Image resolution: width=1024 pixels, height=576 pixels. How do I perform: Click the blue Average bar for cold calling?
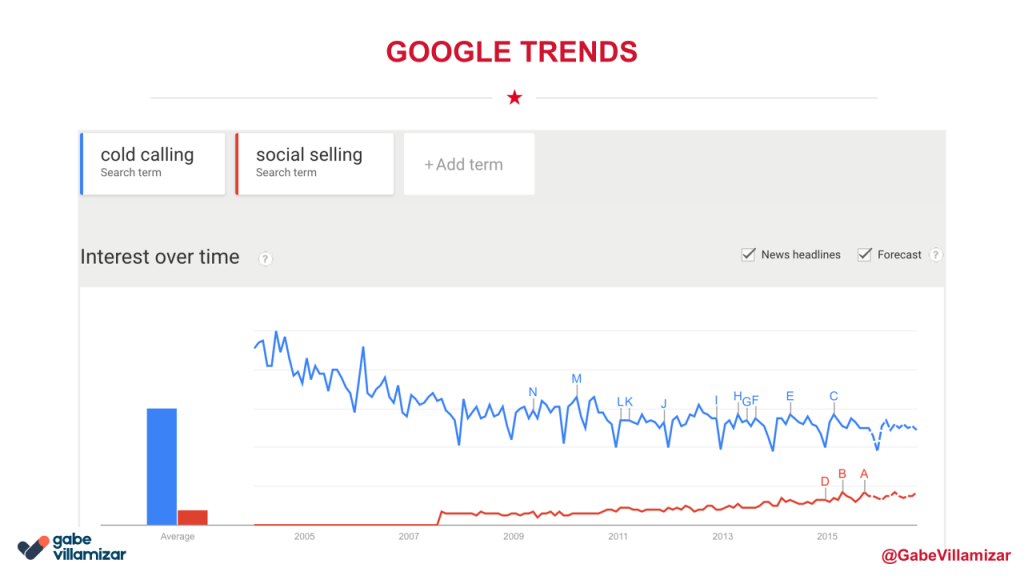(x=162, y=465)
